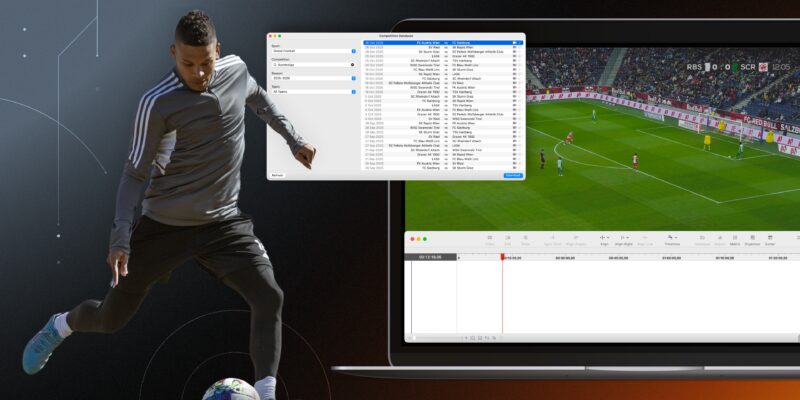Open the Organizer from the toolbar
The width and height of the screenshot is (800, 400).
click(752, 239)
